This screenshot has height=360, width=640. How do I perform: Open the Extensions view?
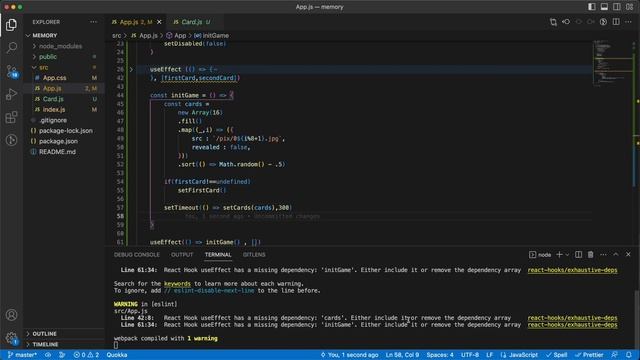pos(11,117)
